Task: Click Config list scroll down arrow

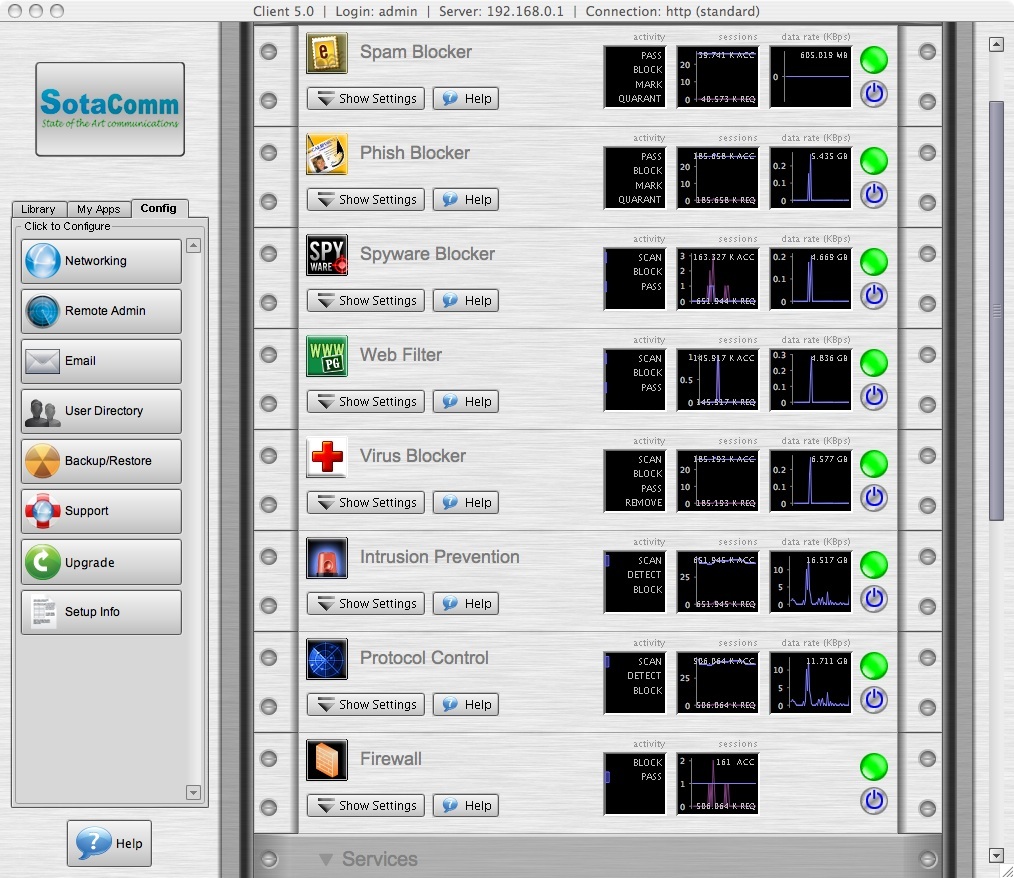Action: click(x=193, y=792)
